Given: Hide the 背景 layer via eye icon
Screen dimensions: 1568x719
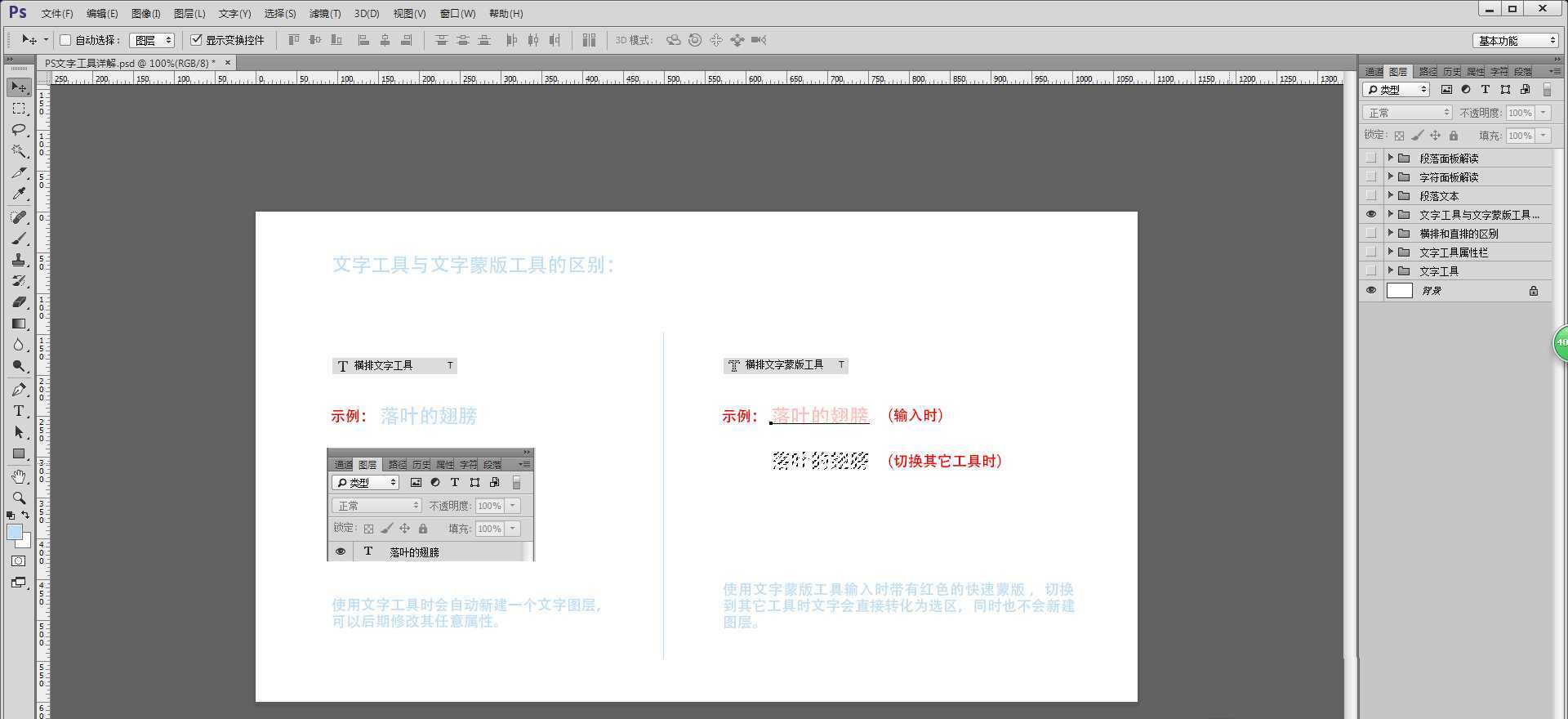Looking at the screenshot, I should [1371, 291].
